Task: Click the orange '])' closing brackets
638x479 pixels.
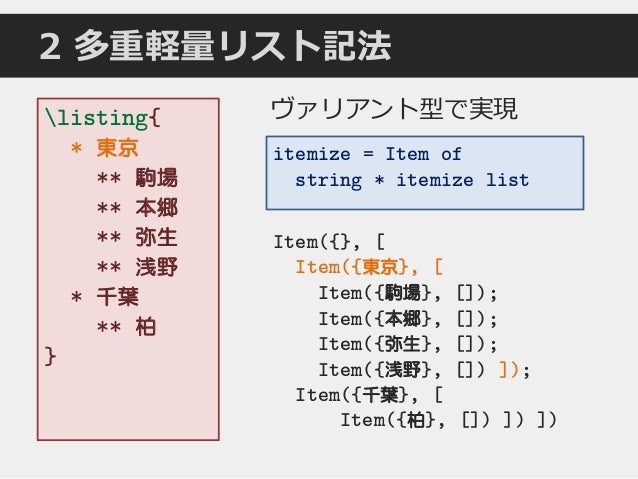Action: coord(509,370)
